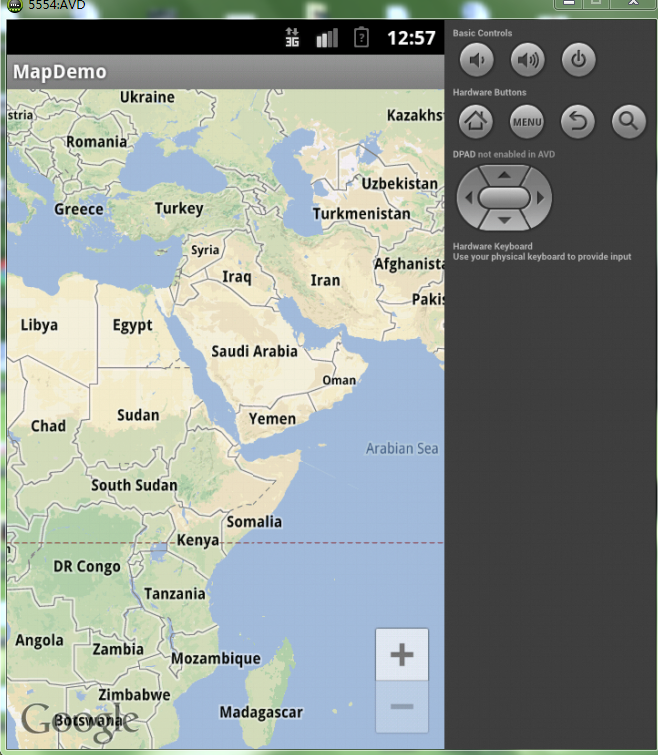The height and width of the screenshot is (755, 658).
Task: Click the Kenya label on map
Action: 198,540
